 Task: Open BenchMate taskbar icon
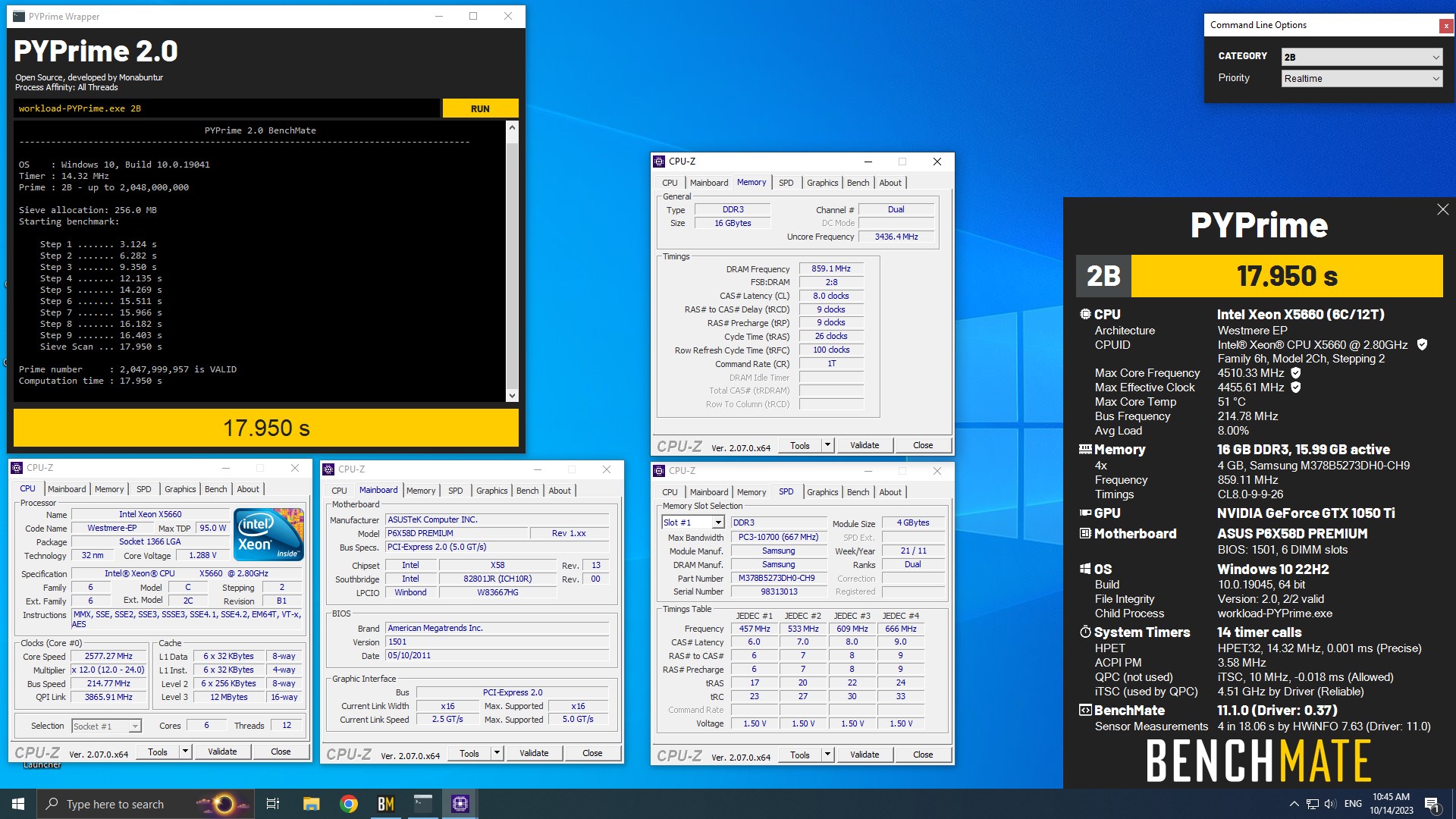pos(385,804)
